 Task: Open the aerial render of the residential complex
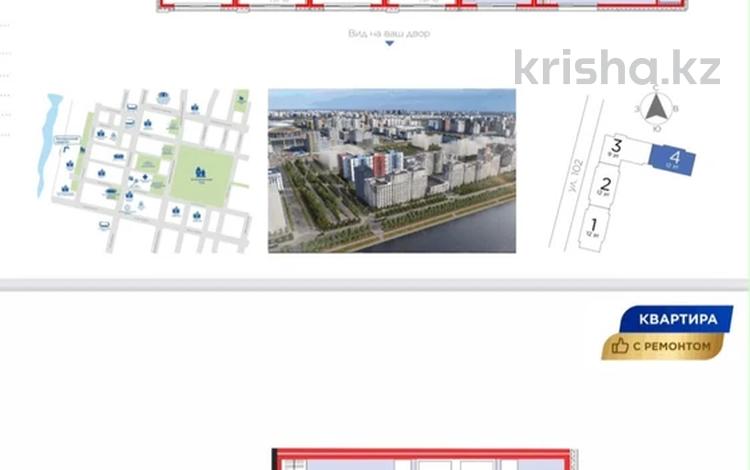(392, 171)
